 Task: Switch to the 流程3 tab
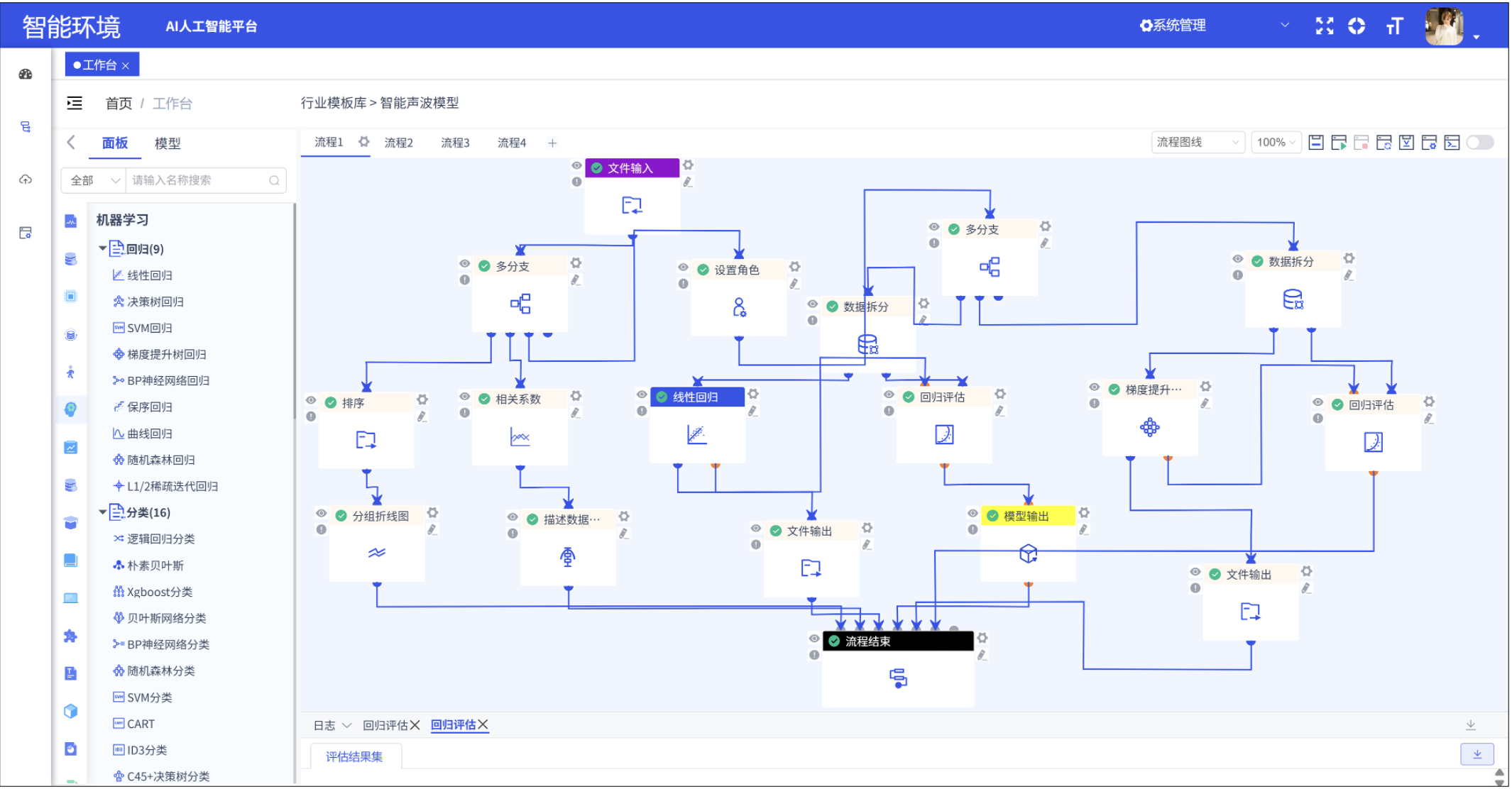click(455, 143)
